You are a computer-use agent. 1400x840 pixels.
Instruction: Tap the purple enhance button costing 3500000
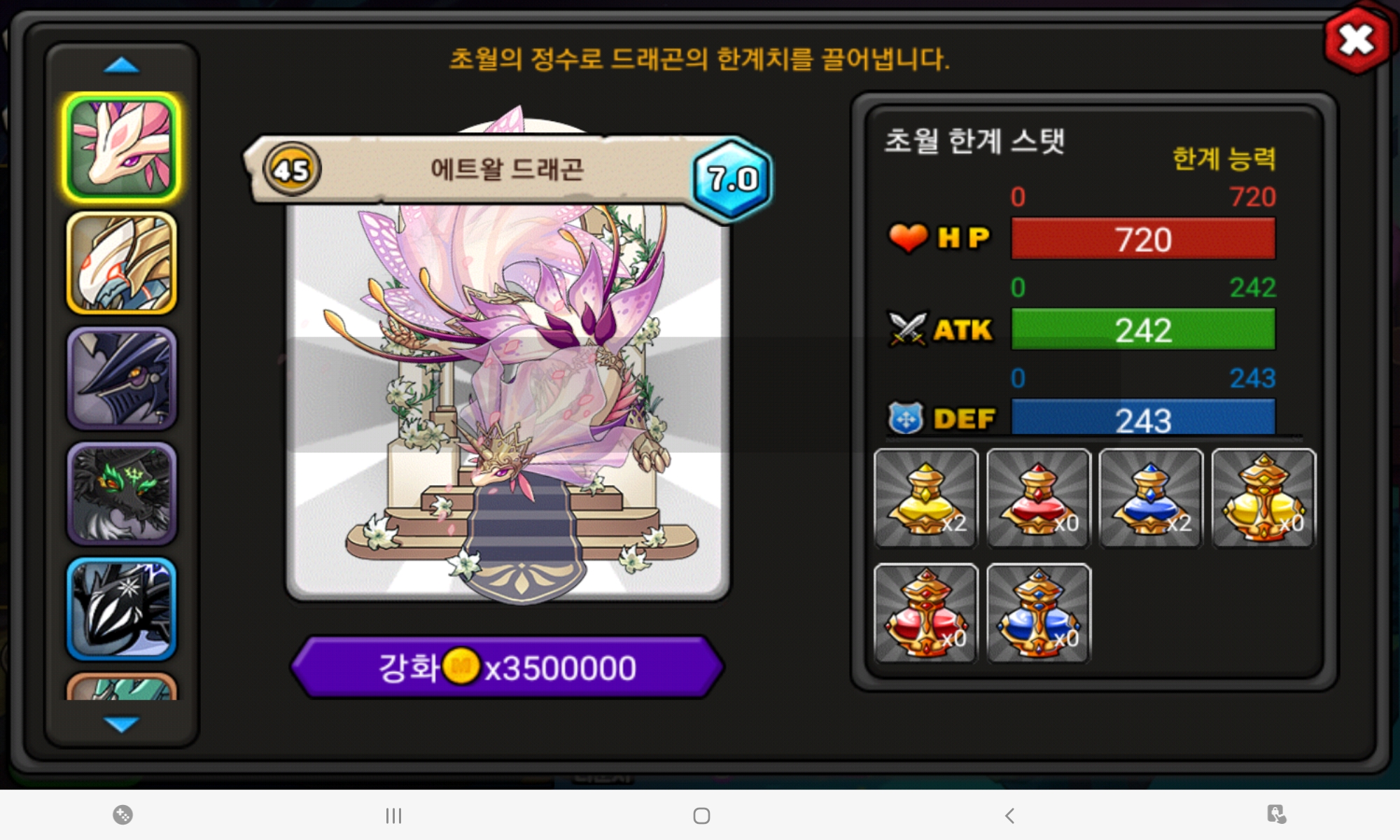(507, 667)
